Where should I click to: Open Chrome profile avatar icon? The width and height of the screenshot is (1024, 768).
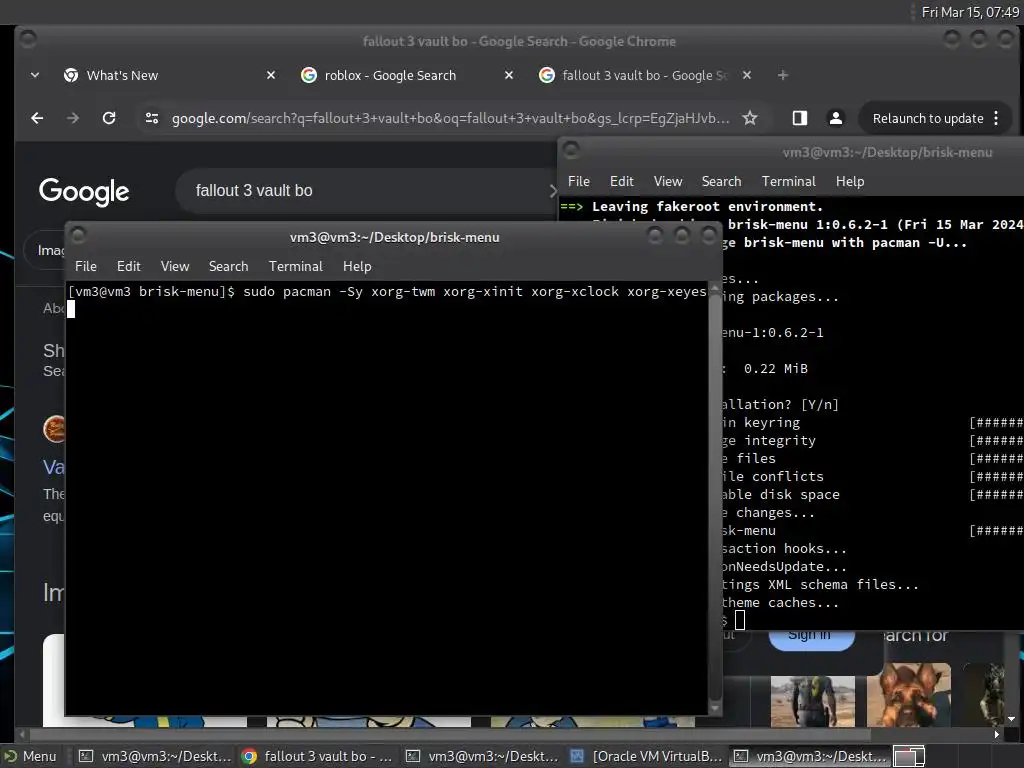click(835, 118)
